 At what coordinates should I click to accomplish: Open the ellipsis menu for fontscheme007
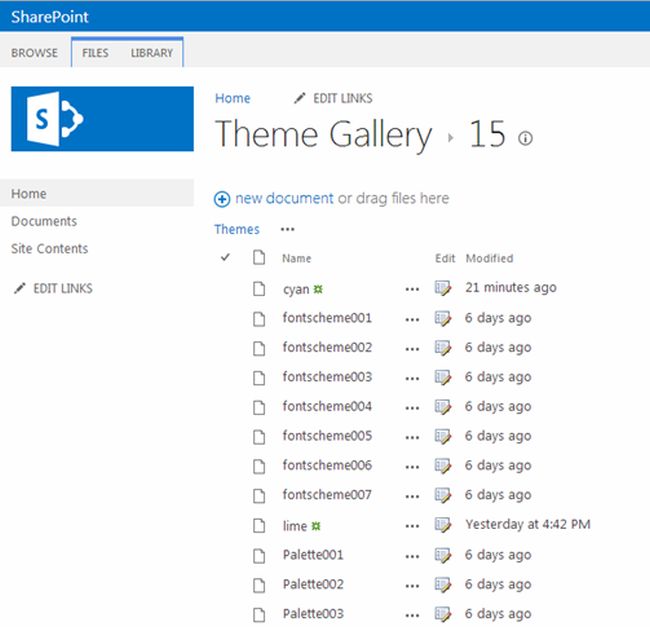click(412, 496)
